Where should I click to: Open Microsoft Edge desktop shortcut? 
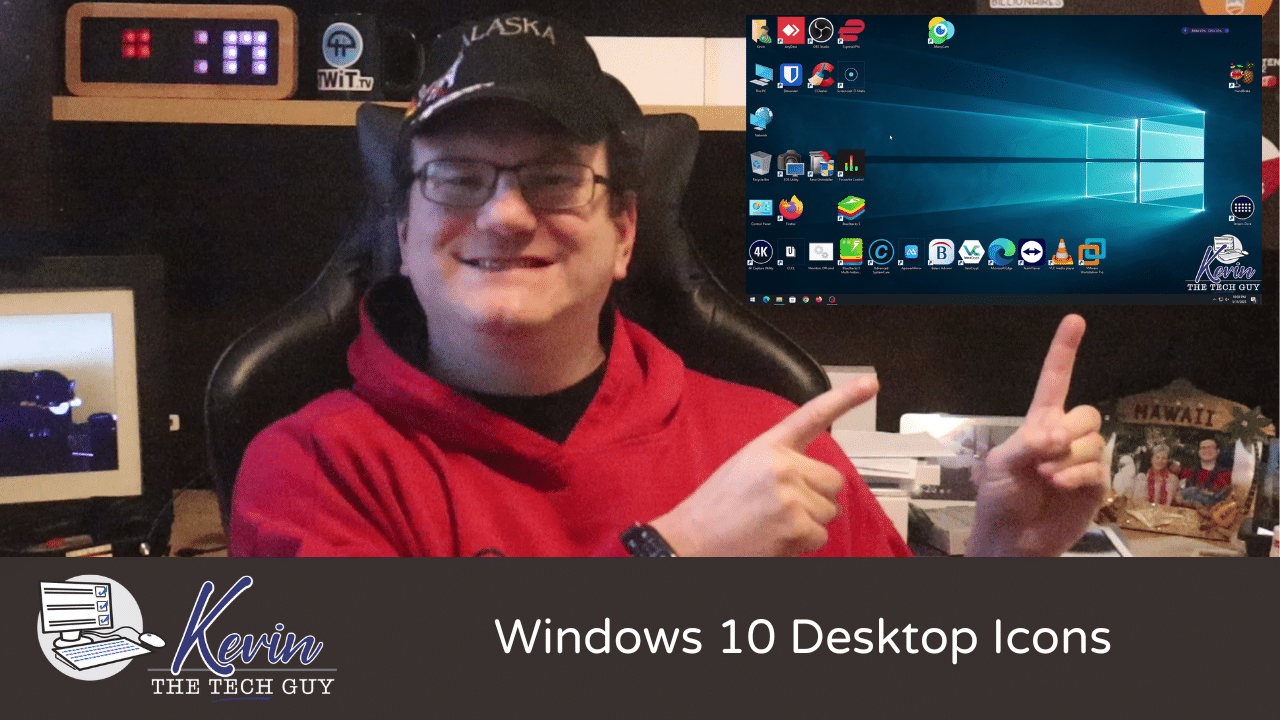(1001, 254)
